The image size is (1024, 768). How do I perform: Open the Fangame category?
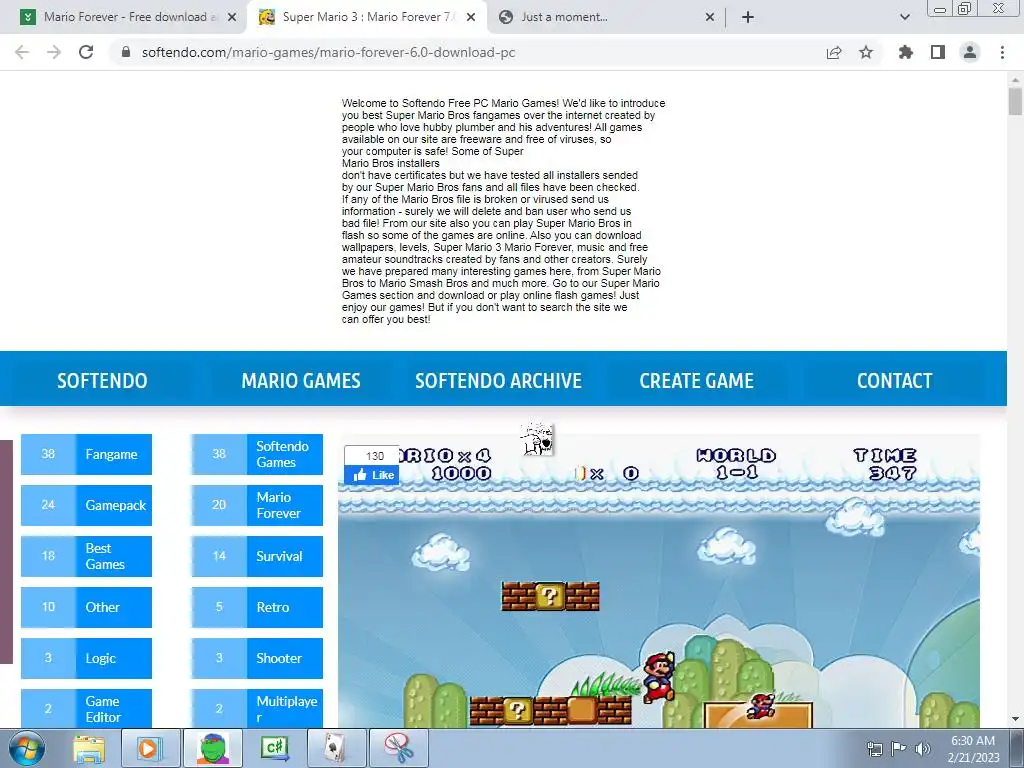86,454
